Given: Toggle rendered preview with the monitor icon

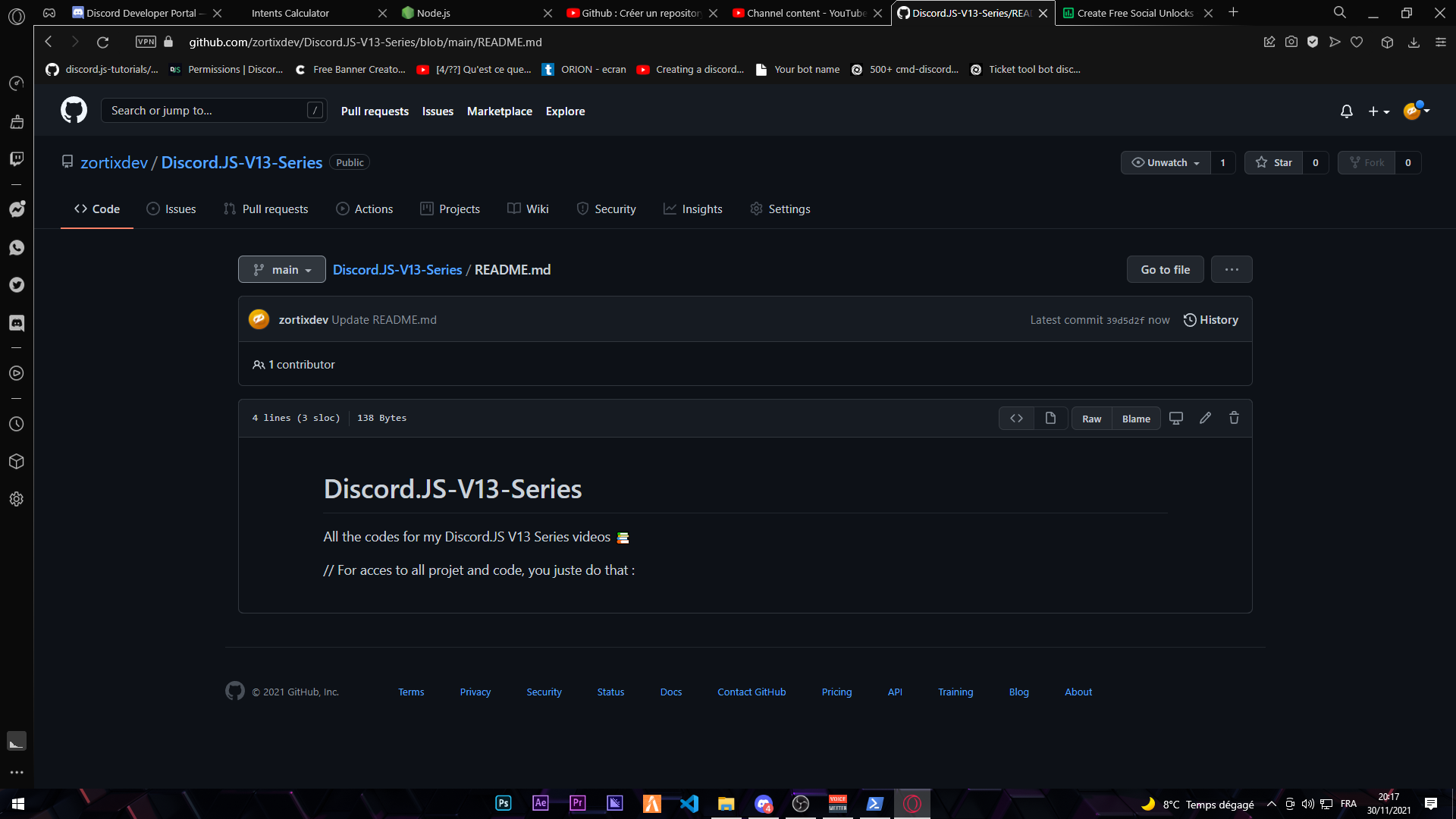Looking at the screenshot, I should tap(1175, 418).
